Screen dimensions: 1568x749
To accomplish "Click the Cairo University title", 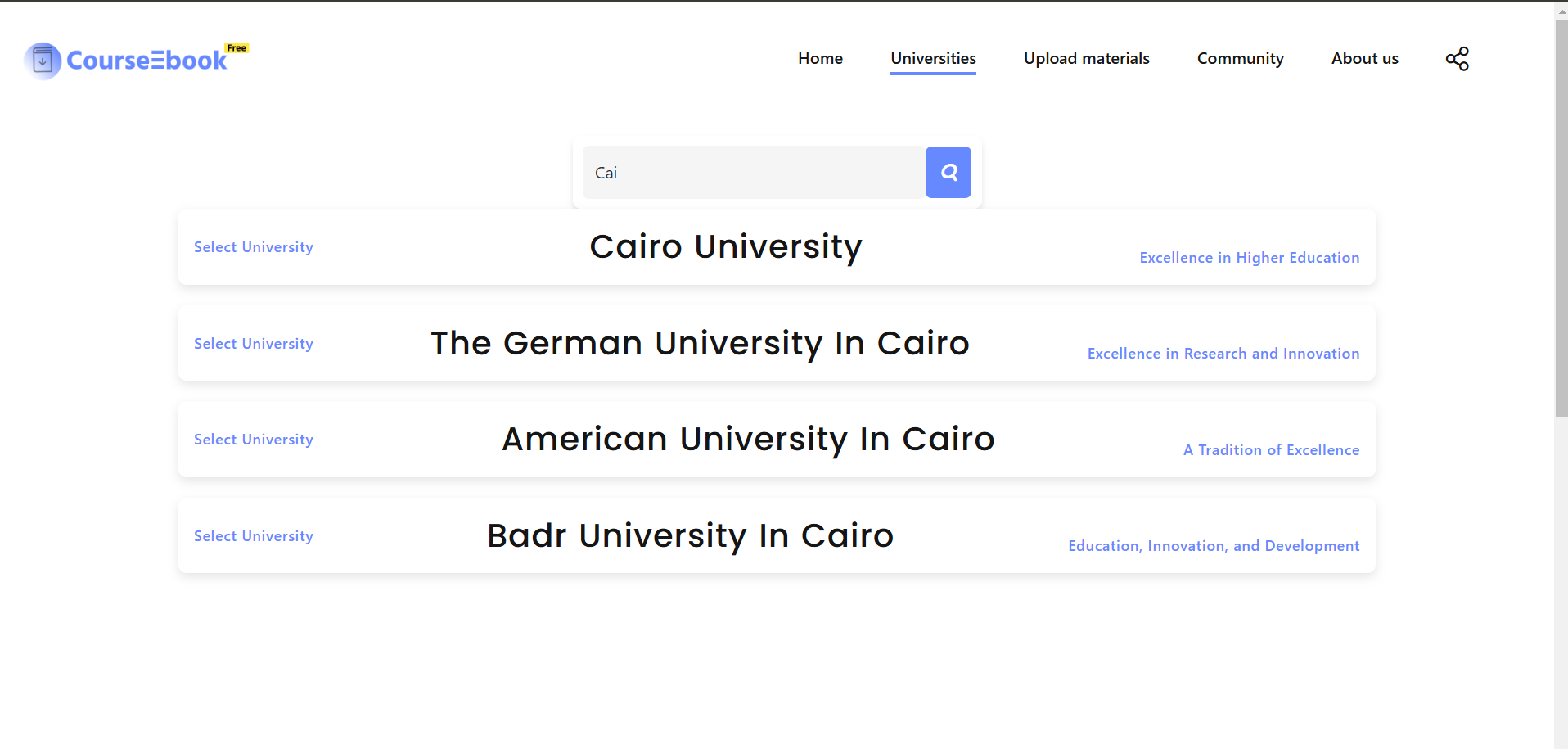I will click(726, 247).
